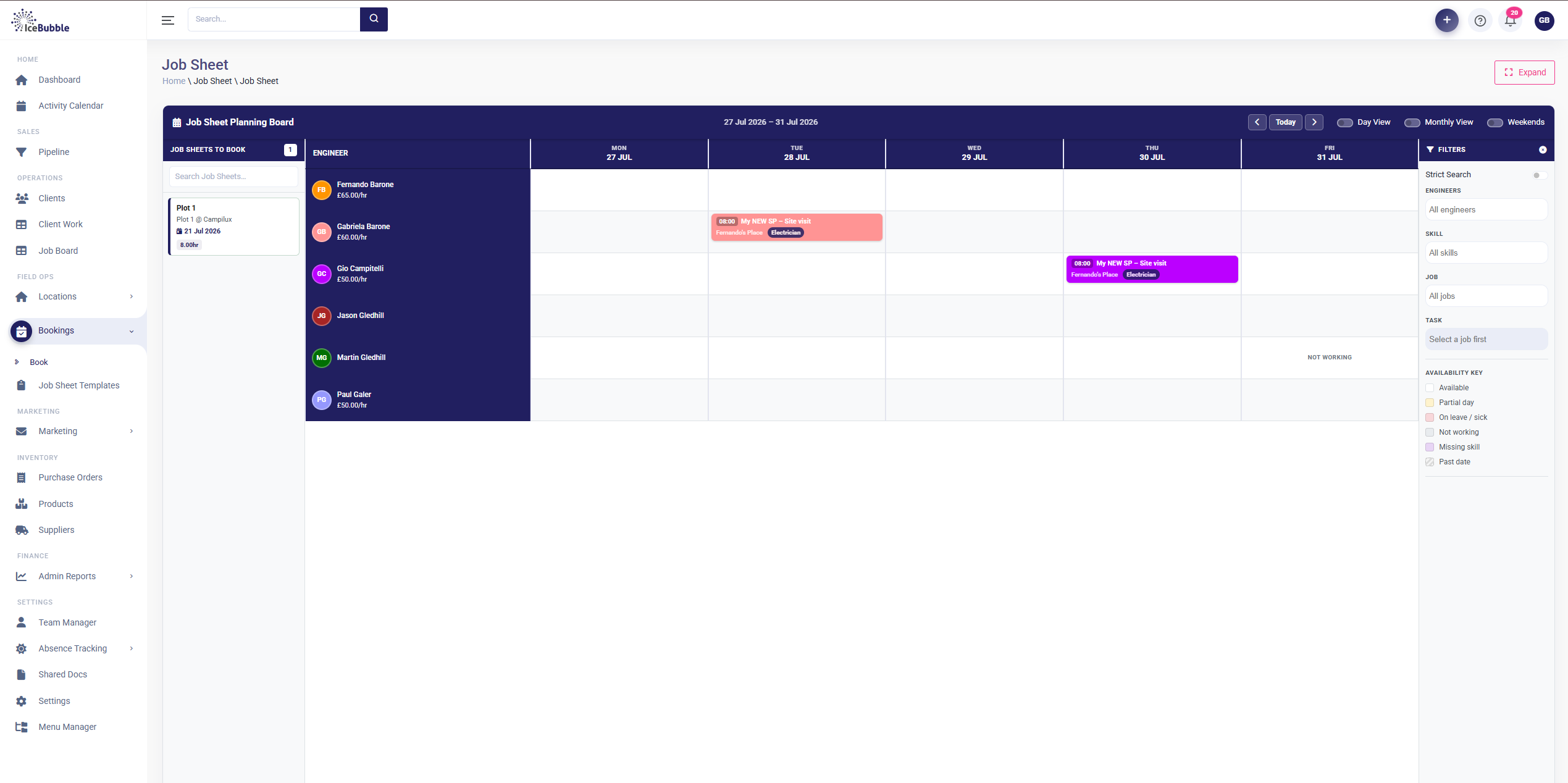Select the Plot 1 job sheet card
Viewport: 1568px width, 783px height.
pyautogui.click(x=233, y=227)
